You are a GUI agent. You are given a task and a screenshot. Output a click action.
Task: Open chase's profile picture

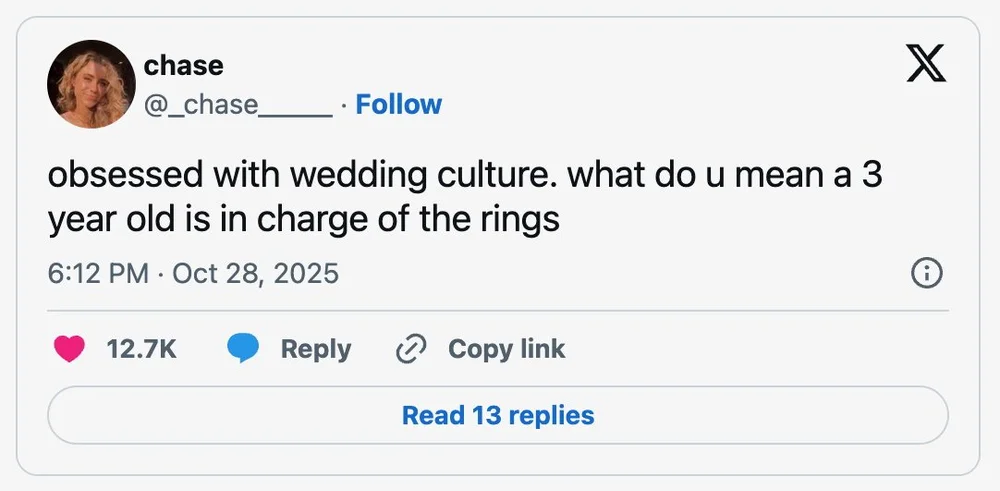[91, 84]
